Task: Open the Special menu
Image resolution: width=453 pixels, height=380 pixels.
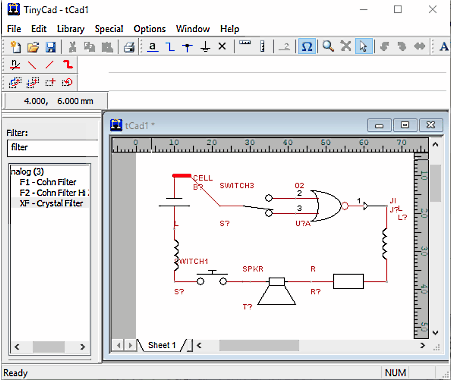Action: tap(109, 29)
